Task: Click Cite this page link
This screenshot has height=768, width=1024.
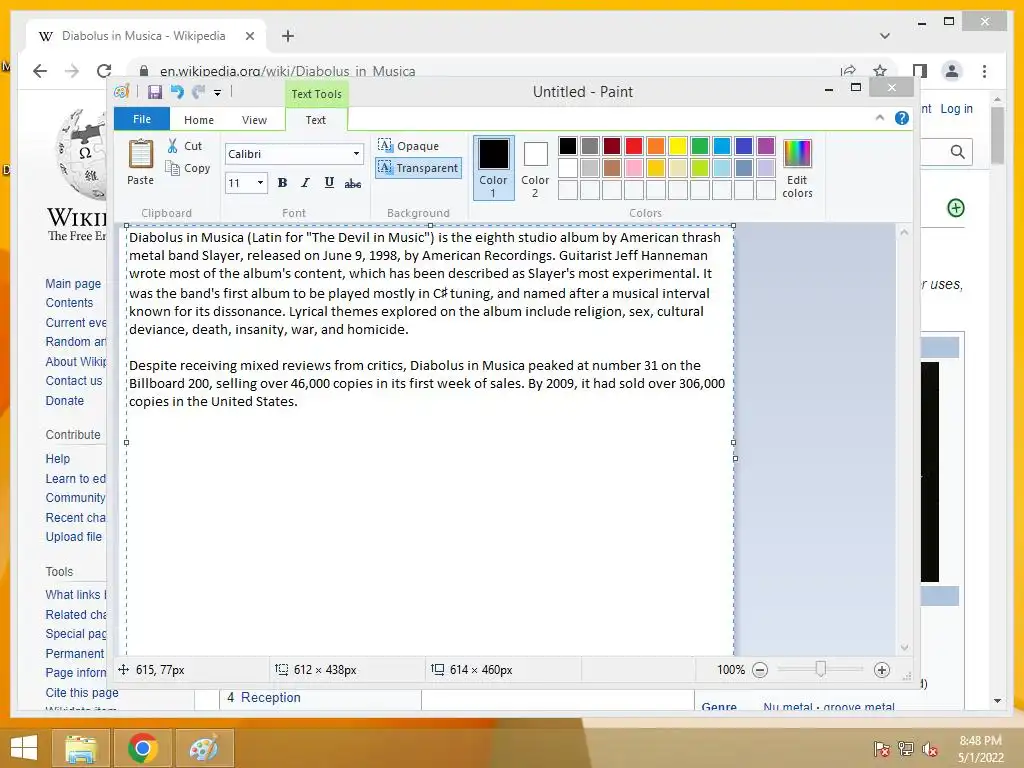Action: [82, 692]
